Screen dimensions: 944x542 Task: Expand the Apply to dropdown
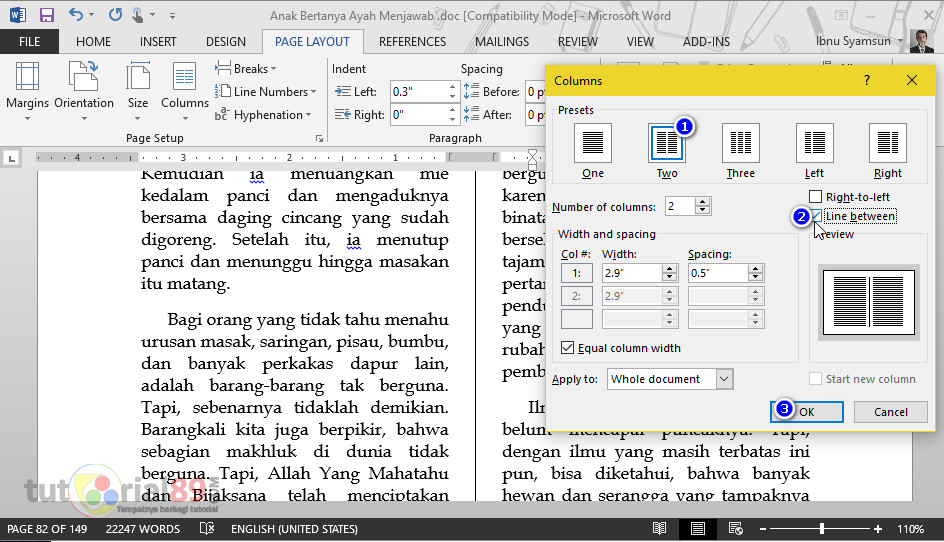(724, 379)
